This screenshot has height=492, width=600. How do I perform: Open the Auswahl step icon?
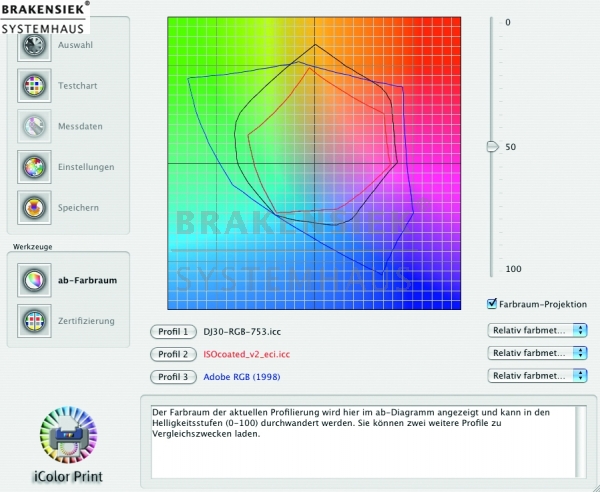pyautogui.click(x=34, y=45)
